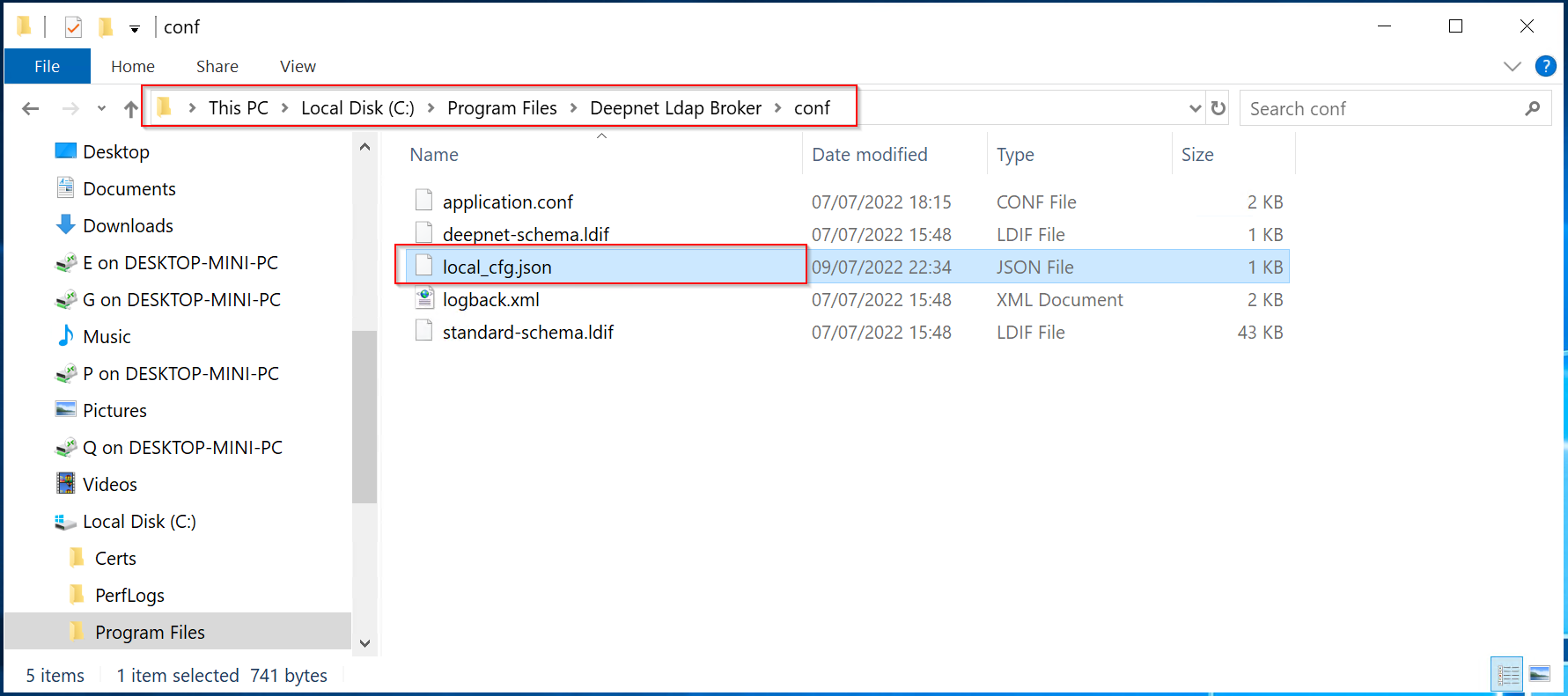Select Downloads in navigation pane
The width and height of the screenshot is (1568, 696).
tap(128, 226)
